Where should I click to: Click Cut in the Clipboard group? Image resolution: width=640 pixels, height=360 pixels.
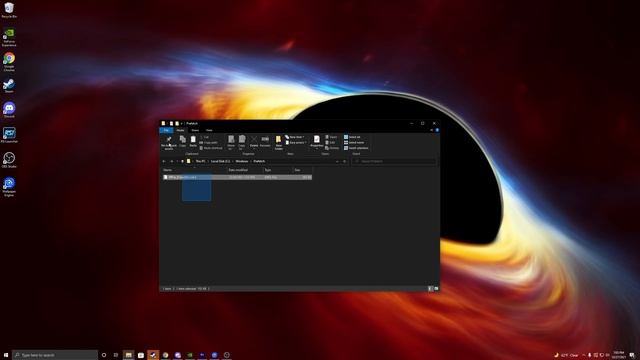click(x=204, y=137)
